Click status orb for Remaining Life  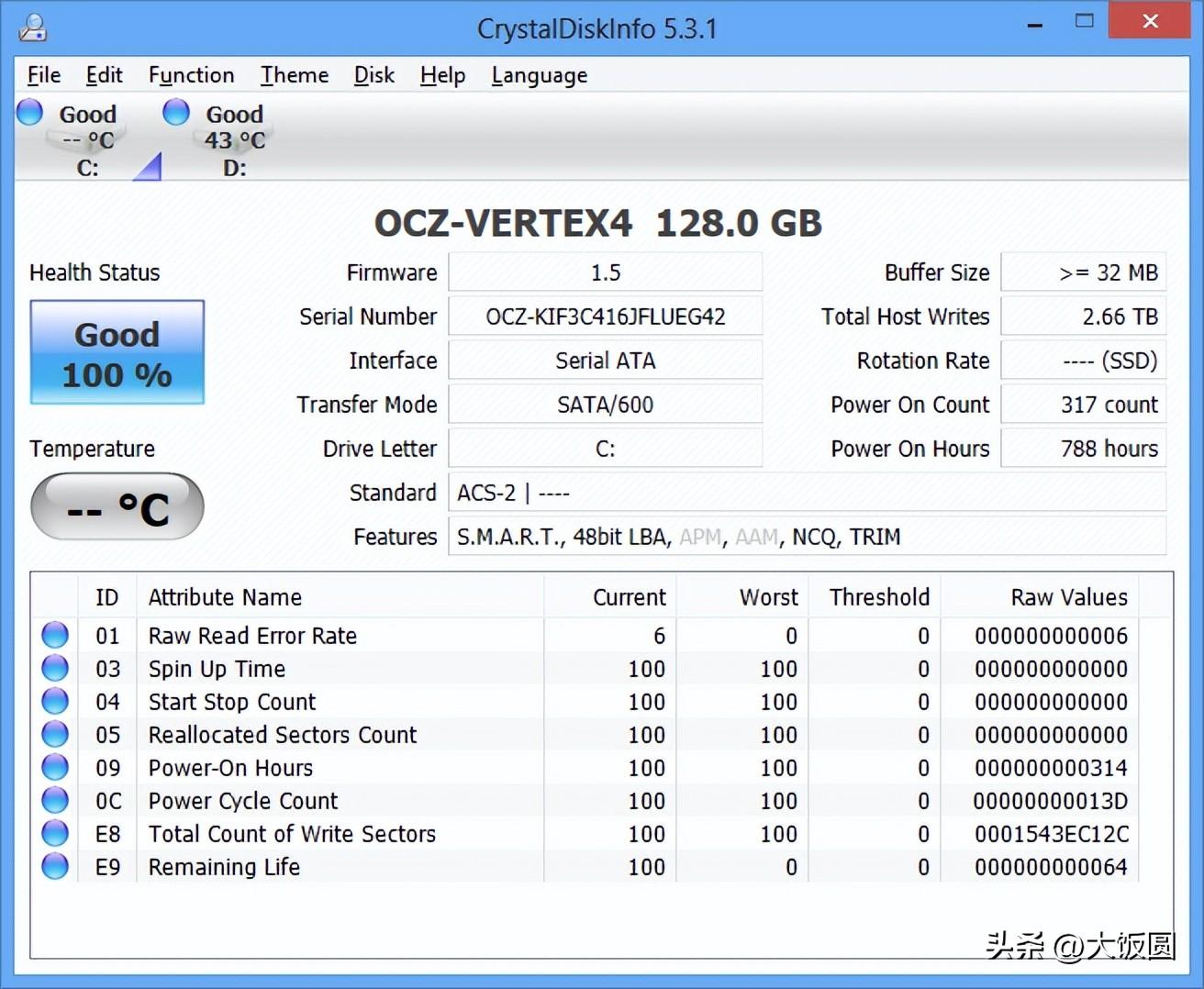55,866
